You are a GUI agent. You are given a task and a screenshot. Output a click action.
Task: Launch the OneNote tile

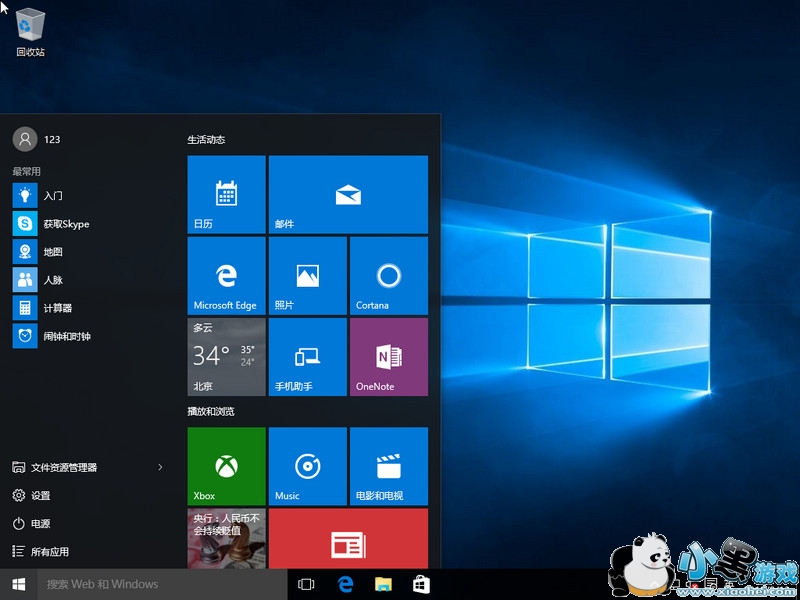pos(388,356)
